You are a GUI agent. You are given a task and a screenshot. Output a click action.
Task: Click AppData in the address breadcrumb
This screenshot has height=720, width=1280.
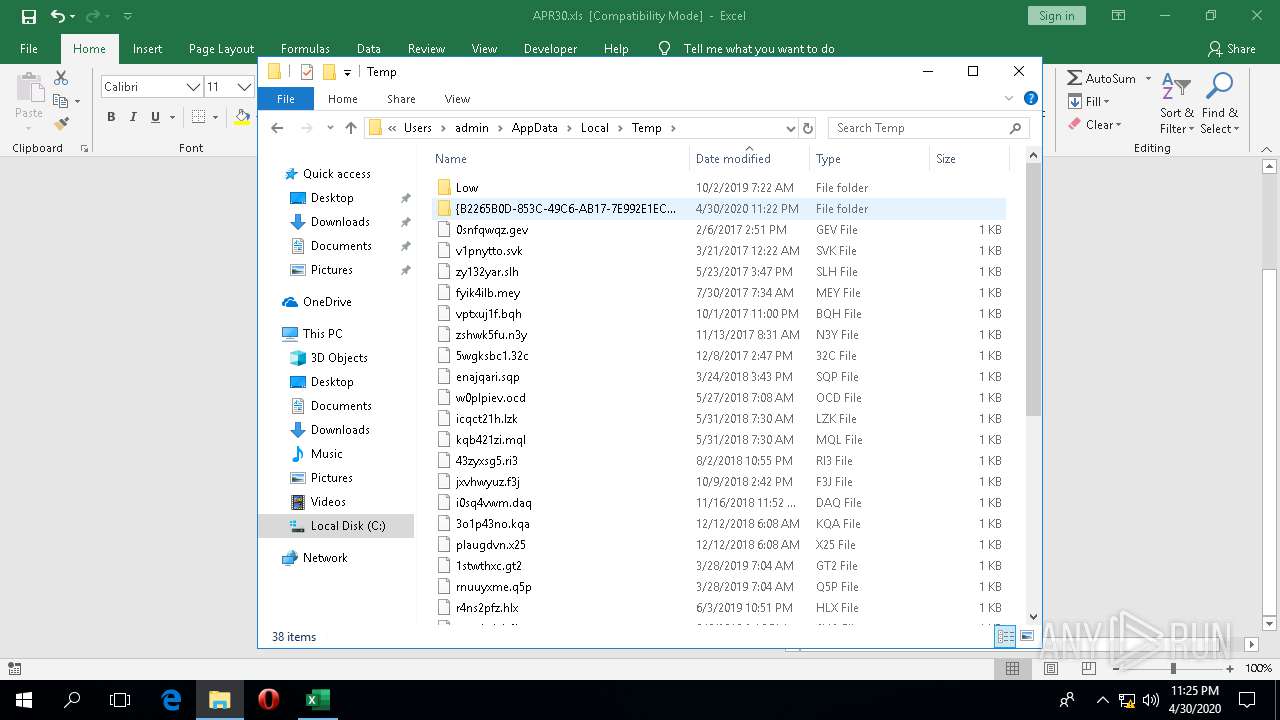(534, 128)
